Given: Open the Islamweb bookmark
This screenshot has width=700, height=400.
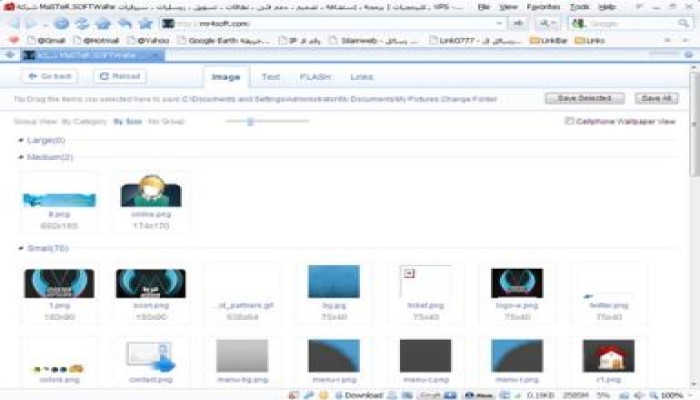Looking at the screenshot, I should (374, 41).
